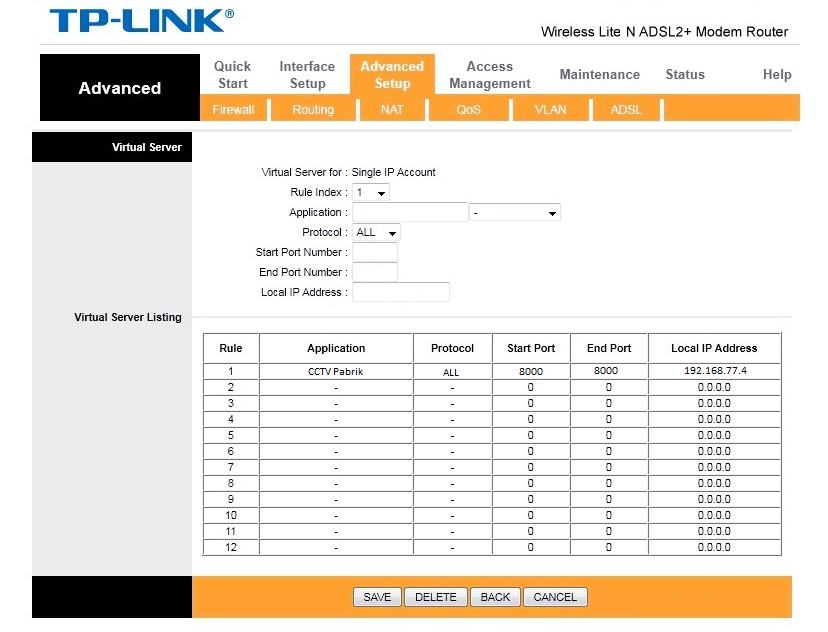Open the Help page
This screenshot has height=632, width=828.
[x=776, y=75]
